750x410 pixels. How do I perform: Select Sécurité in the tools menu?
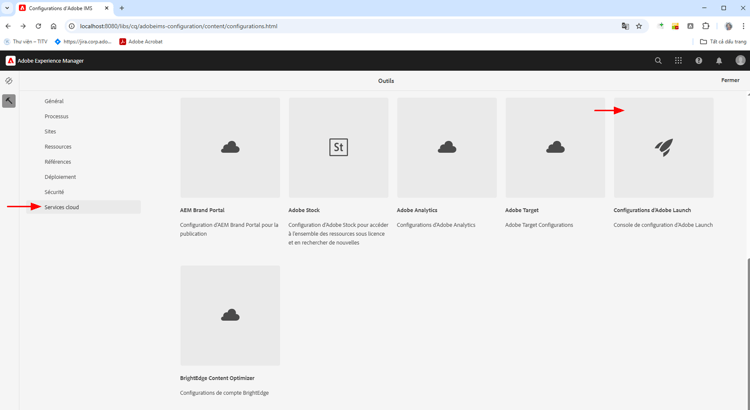(54, 192)
